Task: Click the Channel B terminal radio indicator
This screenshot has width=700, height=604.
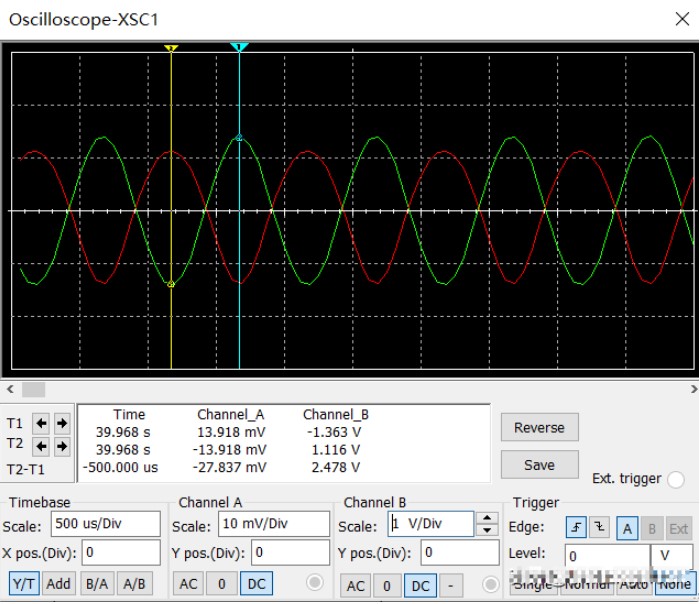Action: pyautogui.click(x=491, y=584)
